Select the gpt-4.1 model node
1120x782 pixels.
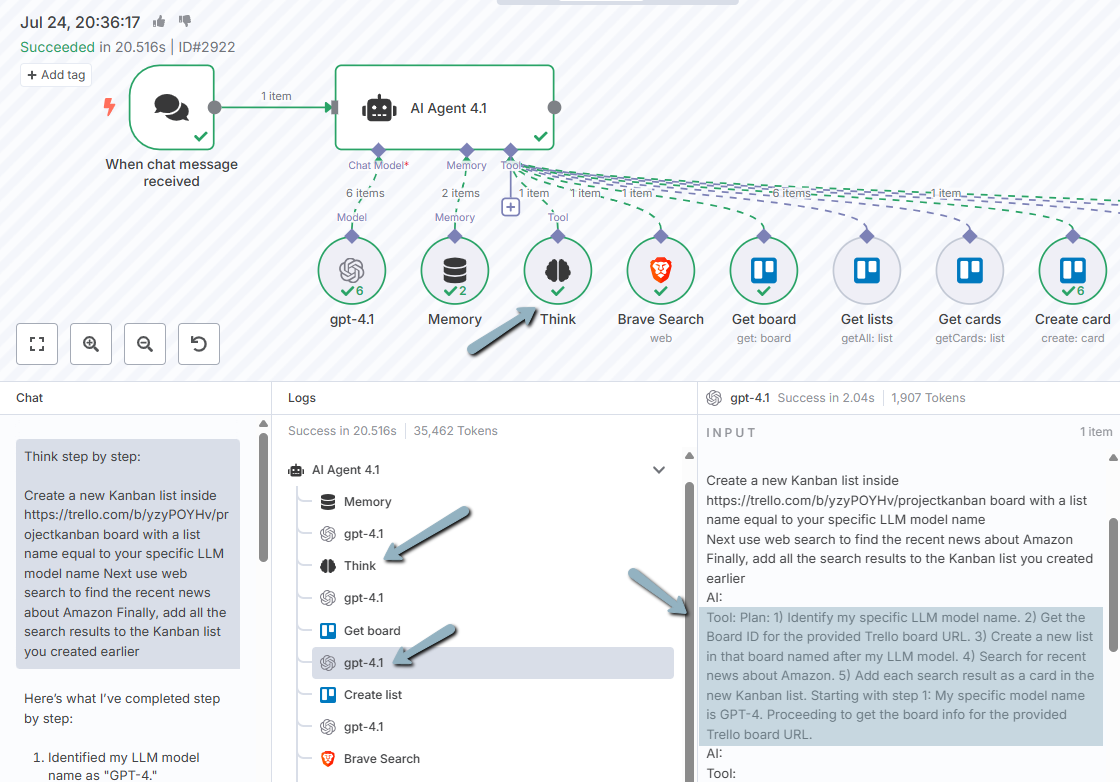click(x=351, y=271)
